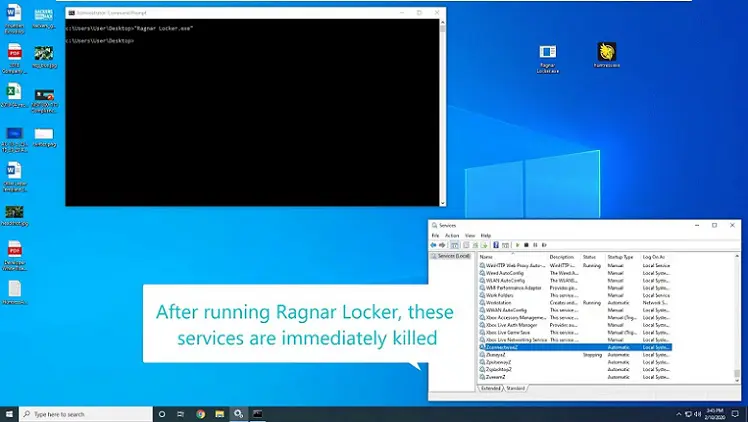Open the notification center icon
The image size is (748, 422).
pyautogui.click(x=735, y=414)
